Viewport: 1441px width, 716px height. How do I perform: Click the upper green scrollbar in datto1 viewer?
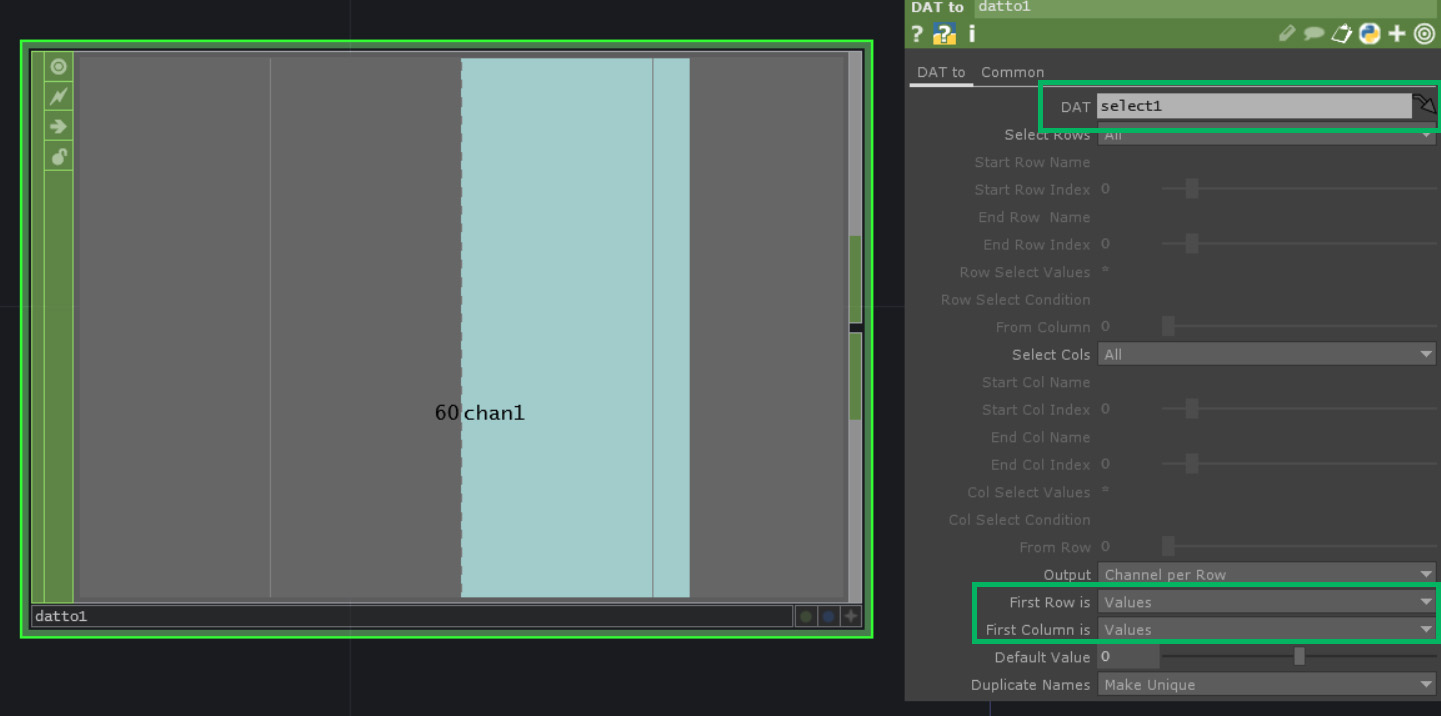(855, 279)
